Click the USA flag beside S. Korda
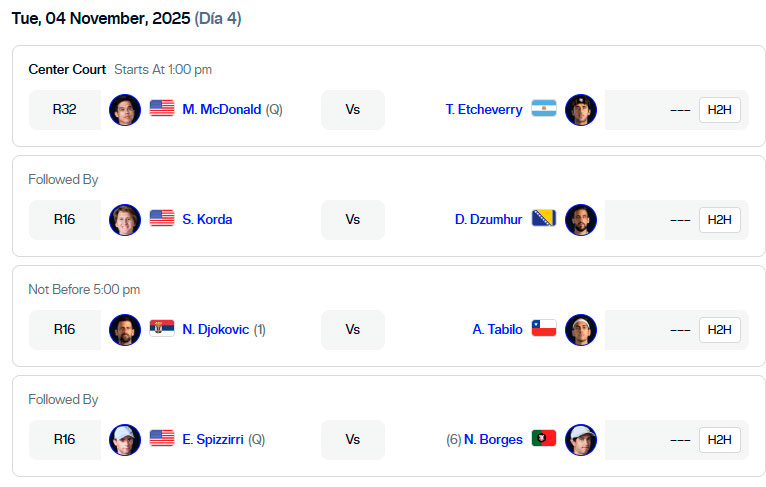Image resolution: width=766 pixels, height=487 pixels. [162, 219]
